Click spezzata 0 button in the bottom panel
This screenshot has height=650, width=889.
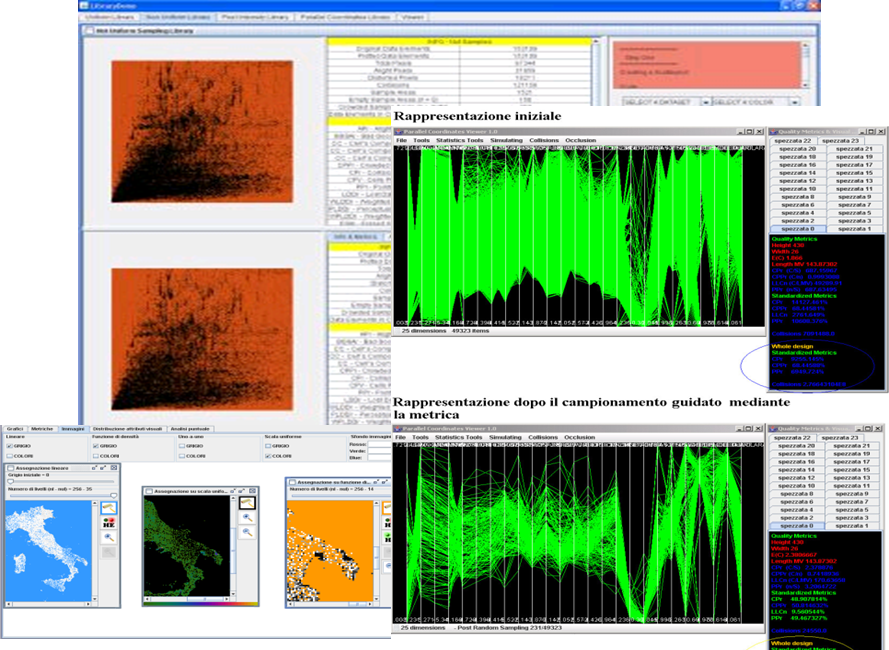click(797, 525)
